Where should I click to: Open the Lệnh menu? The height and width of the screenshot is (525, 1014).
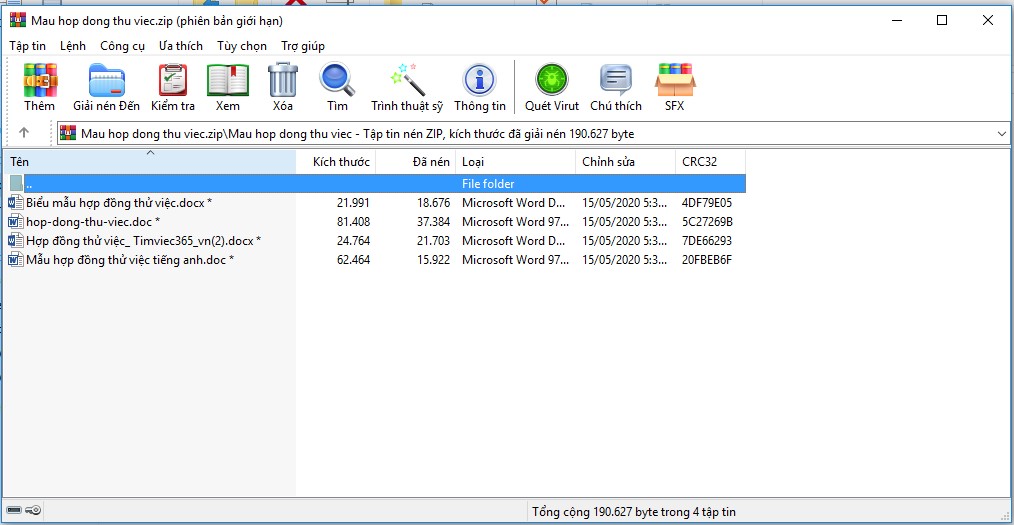[x=72, y=46]
